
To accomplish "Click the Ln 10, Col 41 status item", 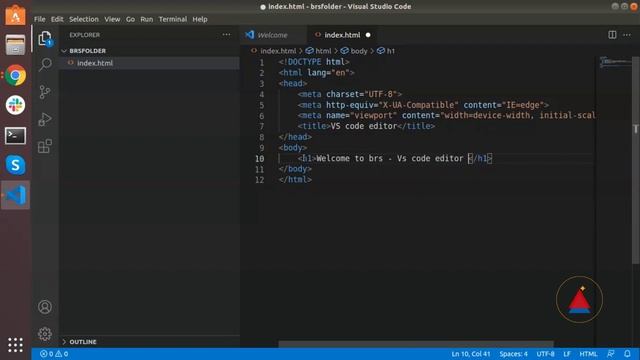I will pyautogui.click(x=471, y=354).
